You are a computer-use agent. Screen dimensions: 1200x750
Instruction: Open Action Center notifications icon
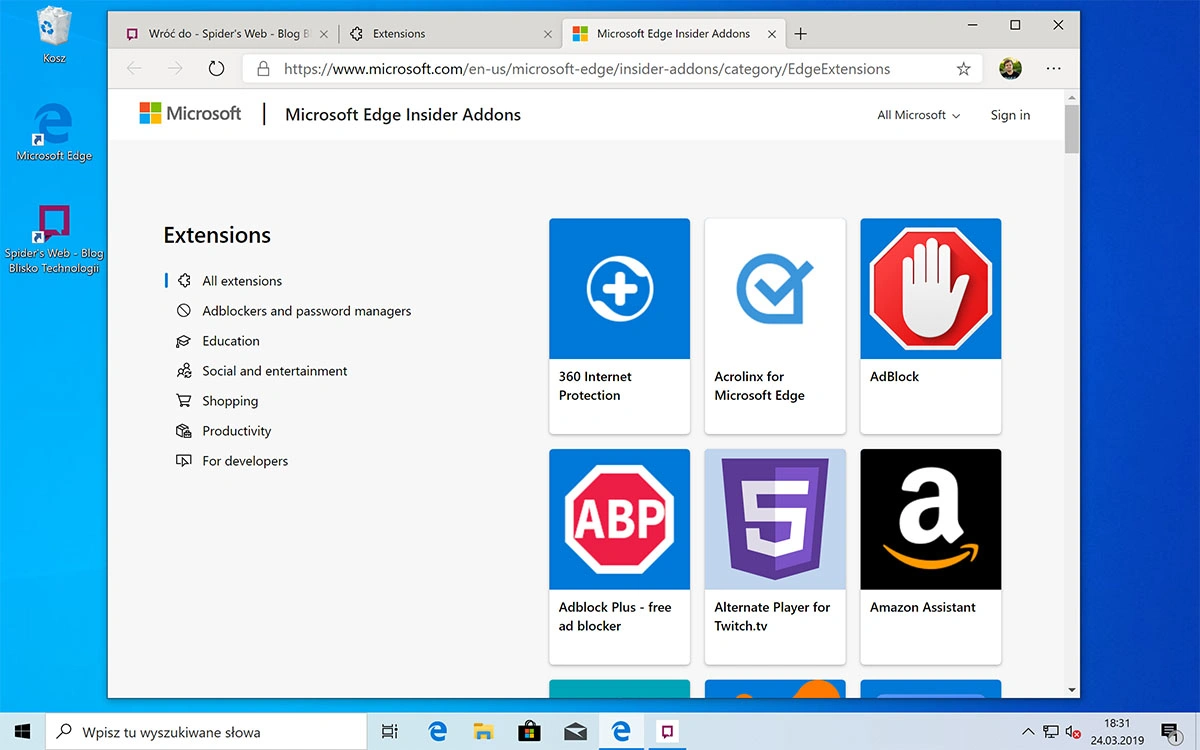coord(1171,732)
